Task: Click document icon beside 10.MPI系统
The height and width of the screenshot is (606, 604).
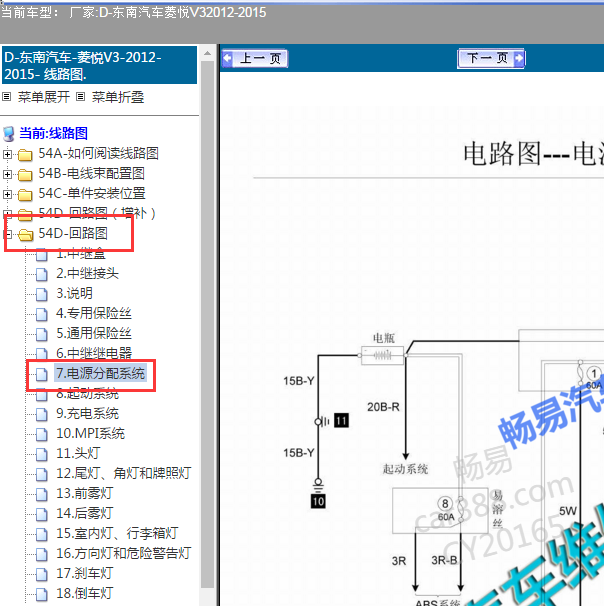Action: coord(41,434)
